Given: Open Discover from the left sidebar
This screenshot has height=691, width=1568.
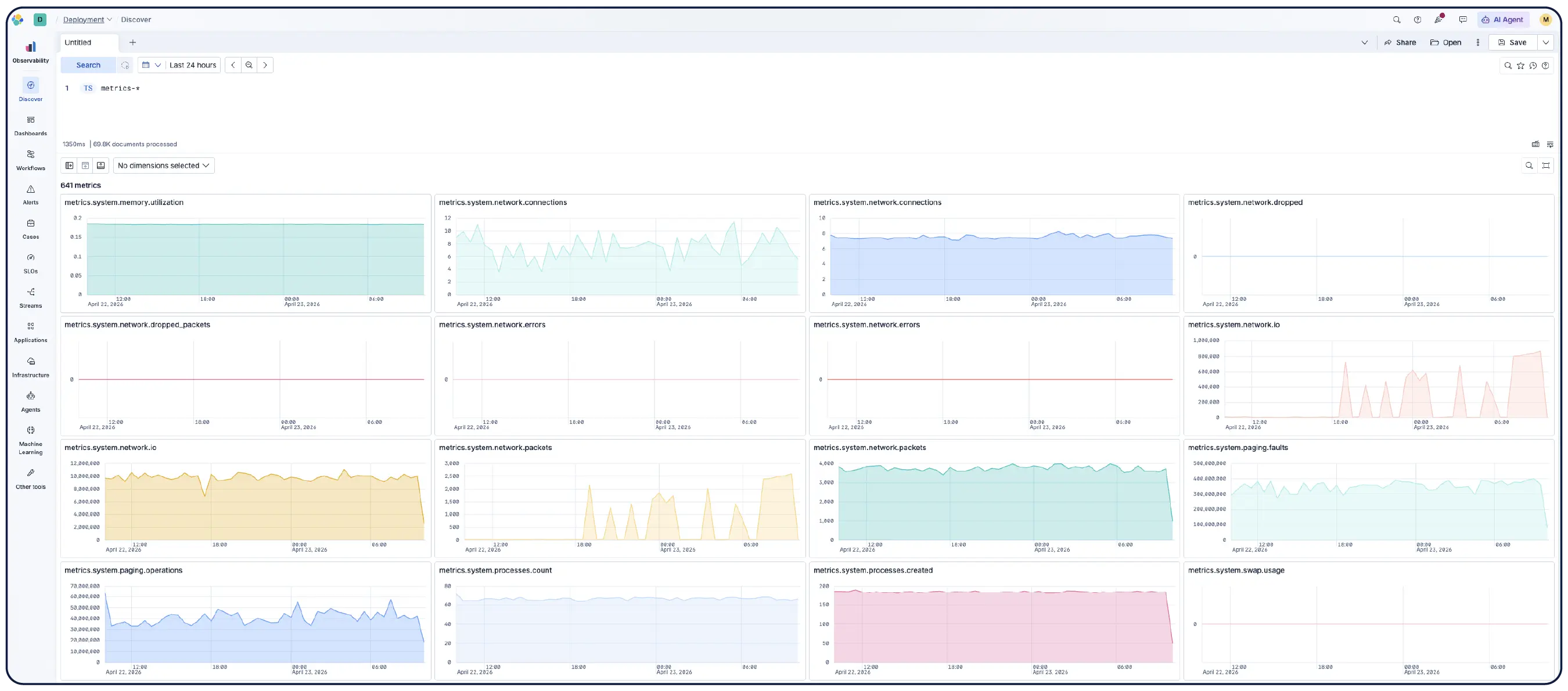Looking at the screenshot, I should tap(30, 90).
